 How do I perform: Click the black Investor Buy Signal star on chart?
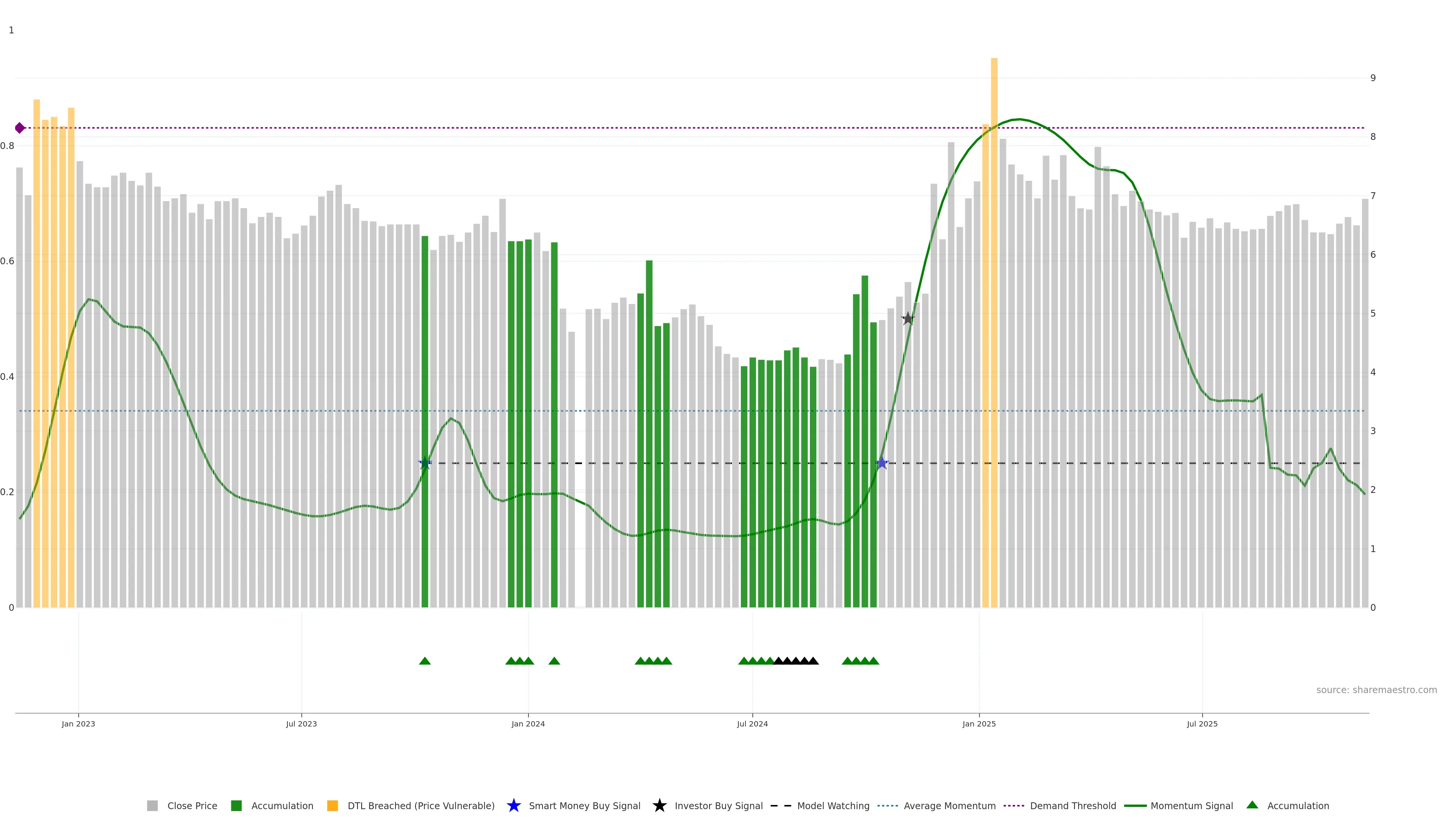[x=907, y=319]
